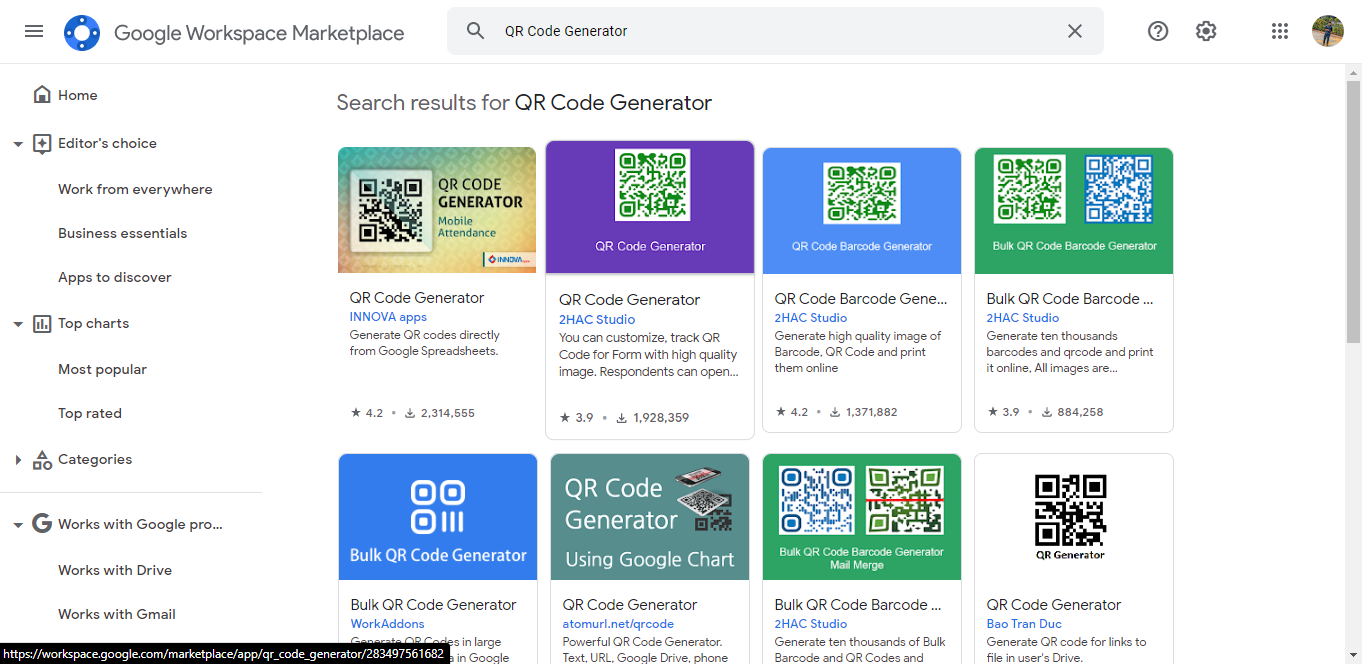The image size is (1362, 664).
Task: Click the user account avatar
Action: click(x=1328, y=31)
